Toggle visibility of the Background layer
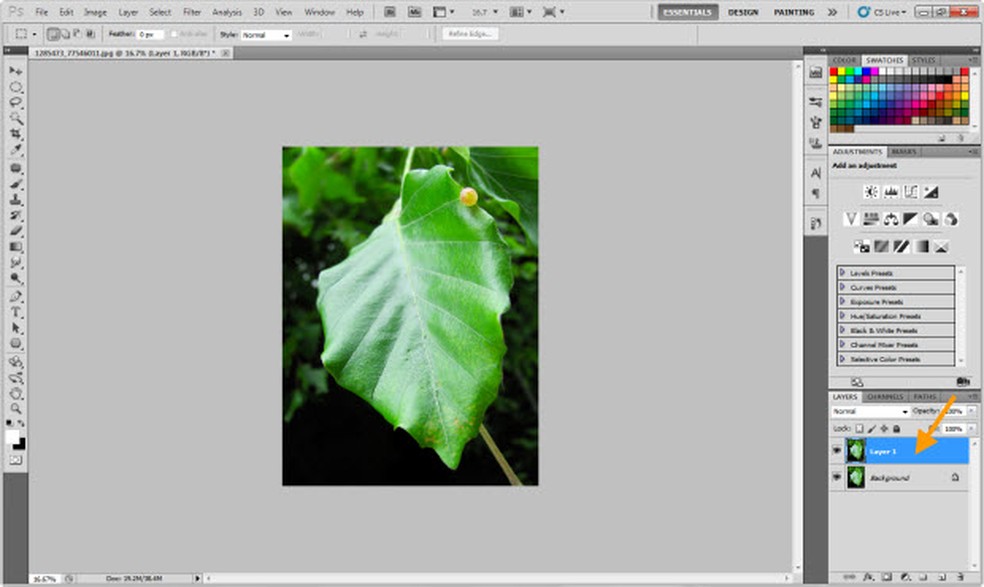 pos(837,478)
